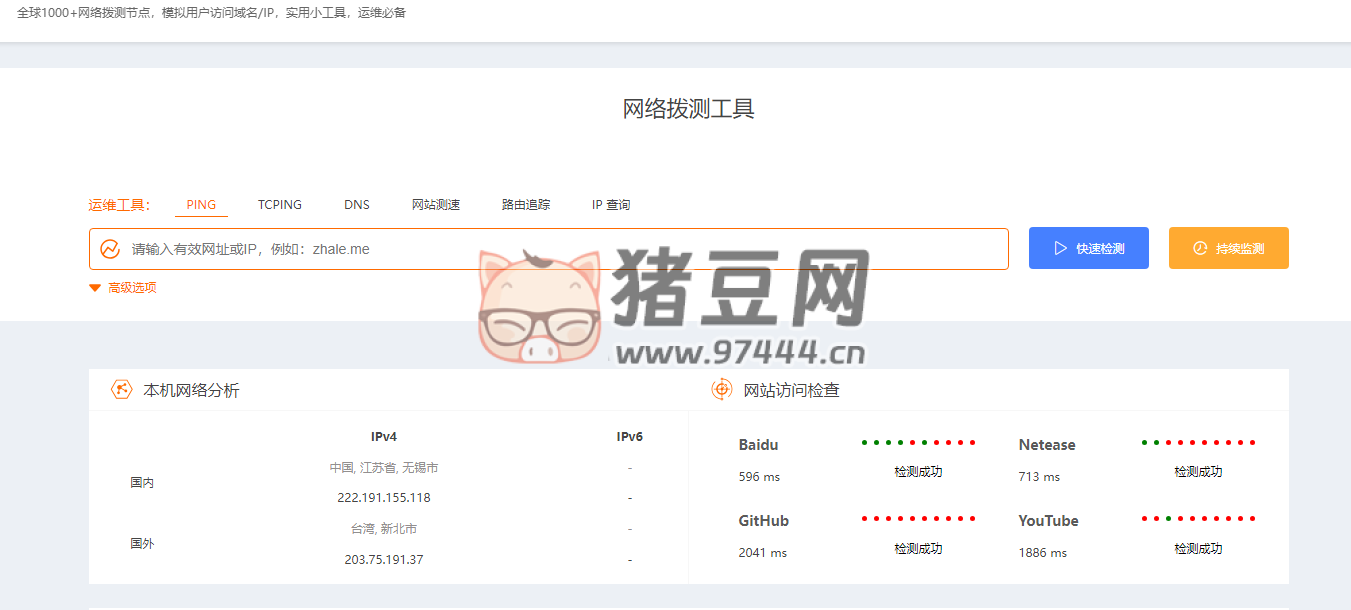Click the 网站访问检查 target icon

click(x=721, y=389)
